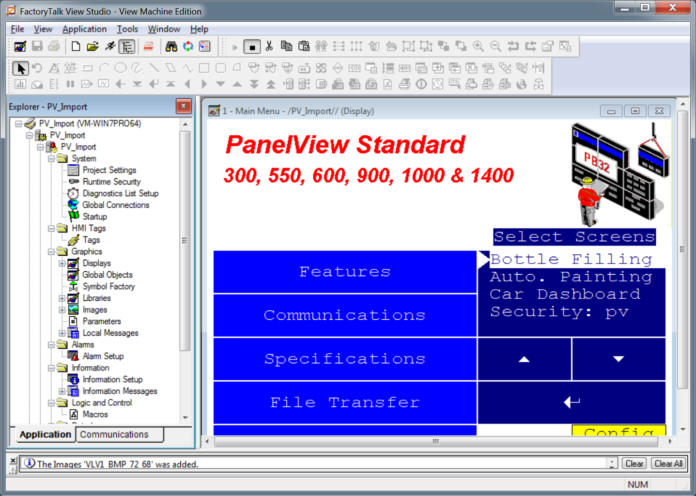This screenshot has width=696, height=496.
Task: Click the binoculars Find icon
Action: 171,46
